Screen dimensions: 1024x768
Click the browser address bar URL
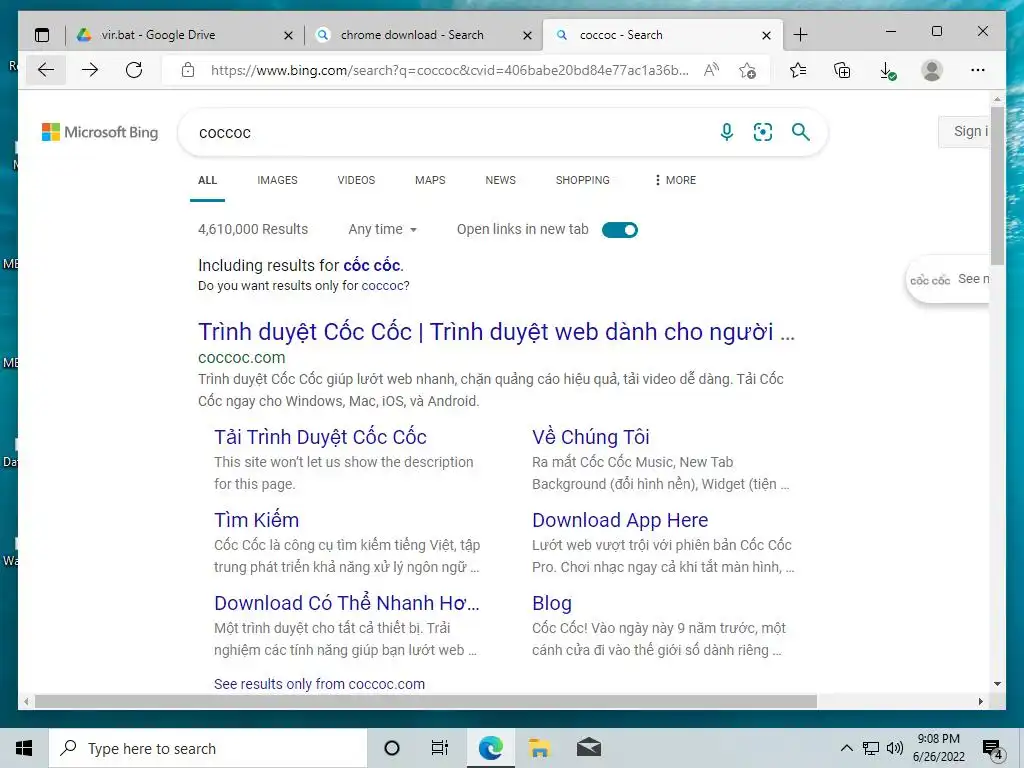point(449,70)
